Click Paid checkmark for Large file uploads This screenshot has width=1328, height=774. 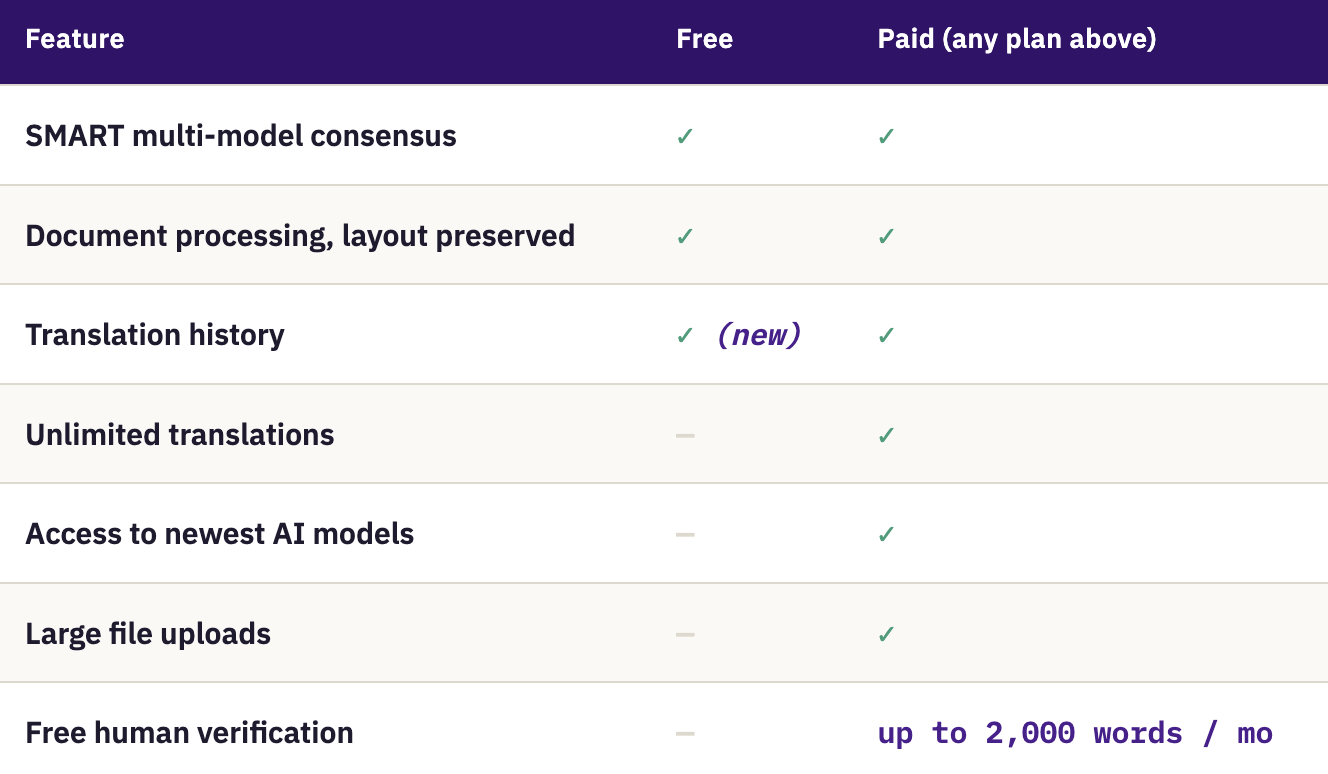(886, 634)
